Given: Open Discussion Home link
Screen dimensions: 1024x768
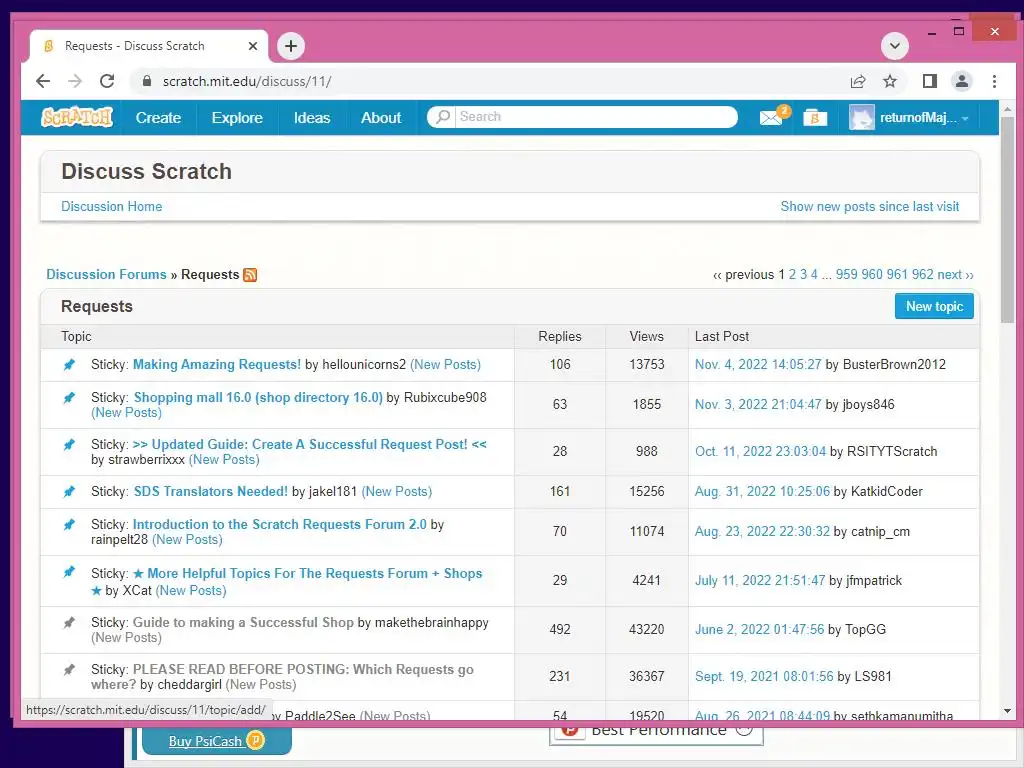Looking at the screenshot, I should click(x=112, y=206).
